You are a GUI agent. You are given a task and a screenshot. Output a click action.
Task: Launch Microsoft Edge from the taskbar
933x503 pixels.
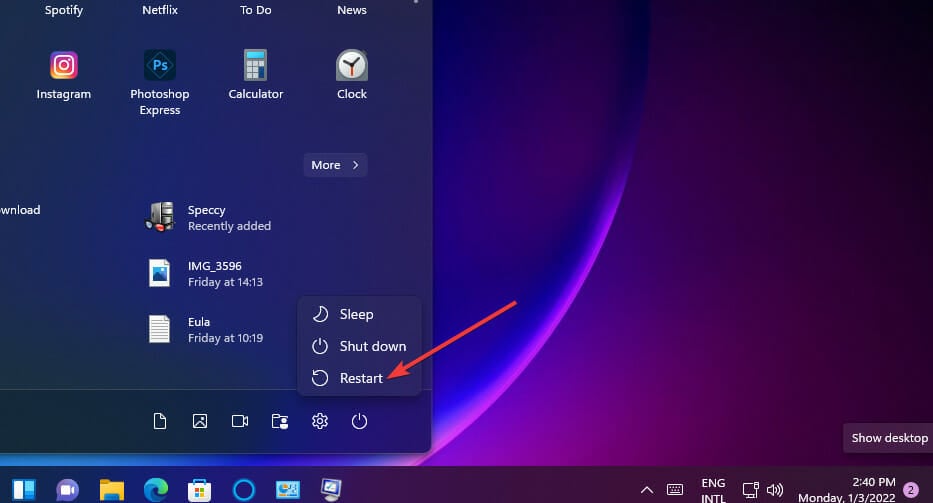tap(155, 489)
